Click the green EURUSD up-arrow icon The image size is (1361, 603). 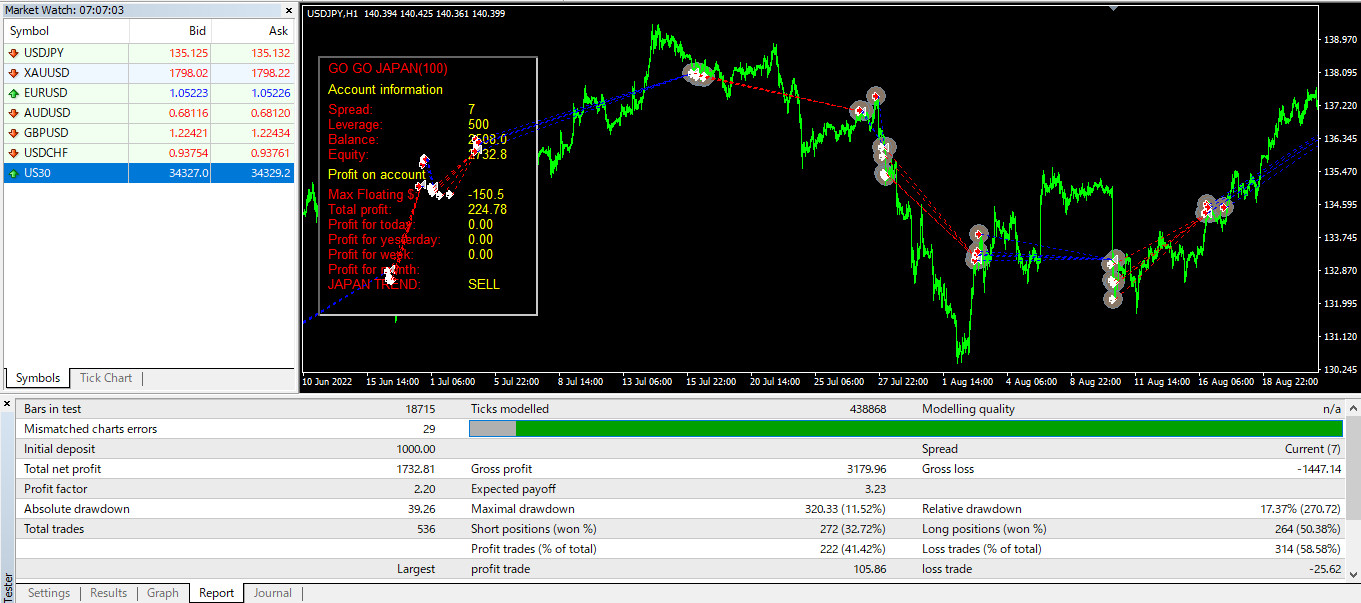[x=13, y=93]
